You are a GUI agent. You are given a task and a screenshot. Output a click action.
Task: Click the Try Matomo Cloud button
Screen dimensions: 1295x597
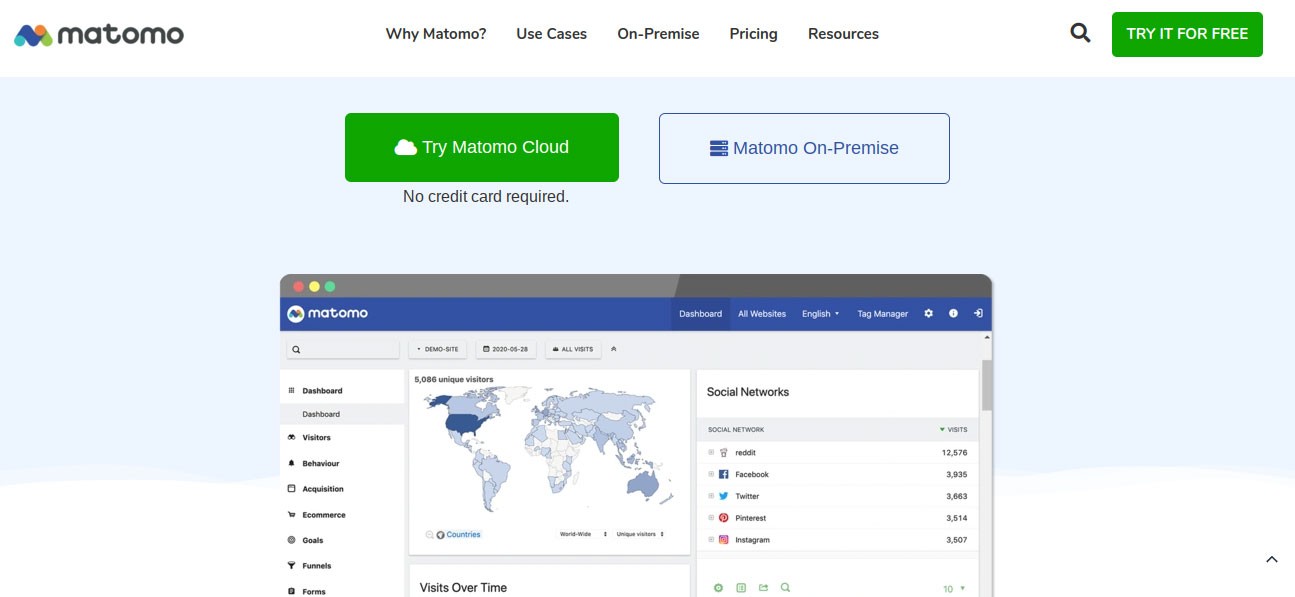pyautogui.click(x=482, y=147)
